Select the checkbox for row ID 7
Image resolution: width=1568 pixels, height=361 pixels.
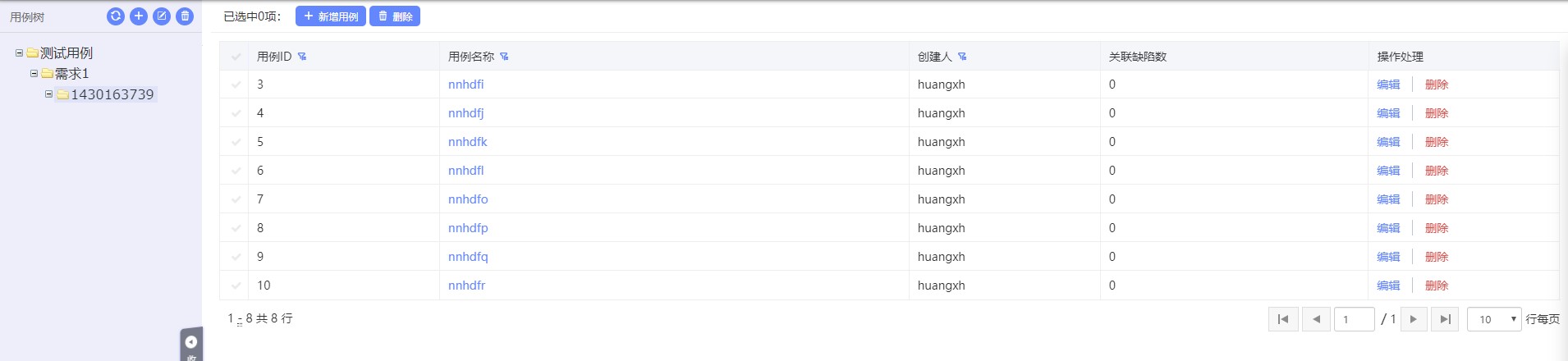tap(236, 199)
